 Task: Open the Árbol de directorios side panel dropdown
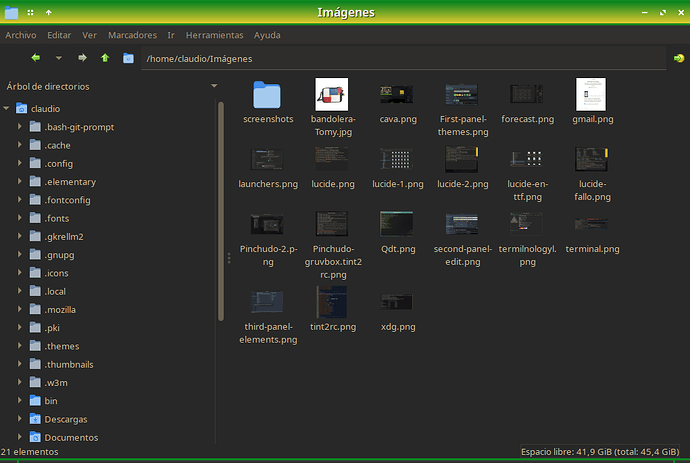[214, 86]
